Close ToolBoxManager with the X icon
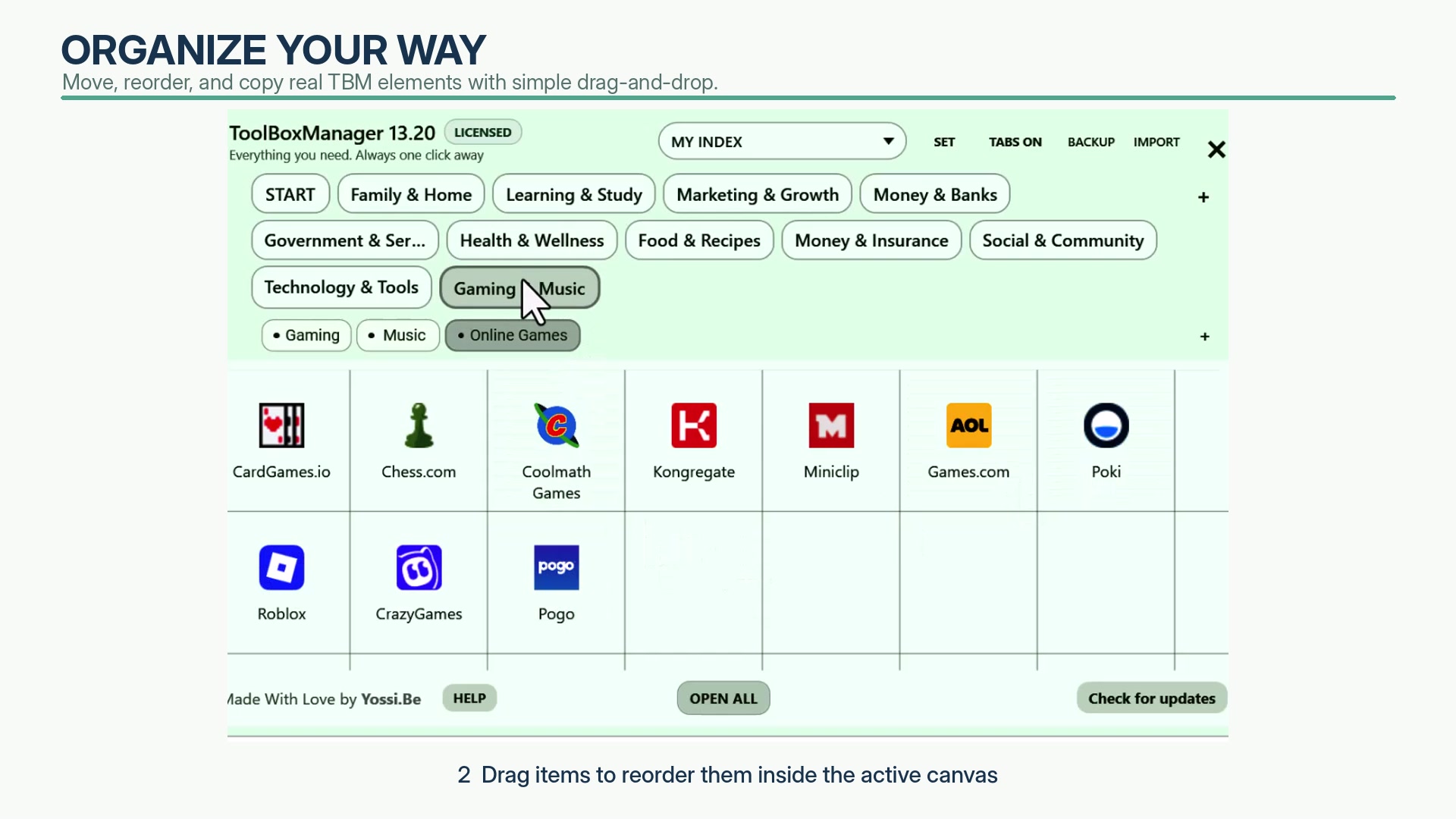Image resolution: width=1456 pixels, height=819 pixels. click(1216, 150)
